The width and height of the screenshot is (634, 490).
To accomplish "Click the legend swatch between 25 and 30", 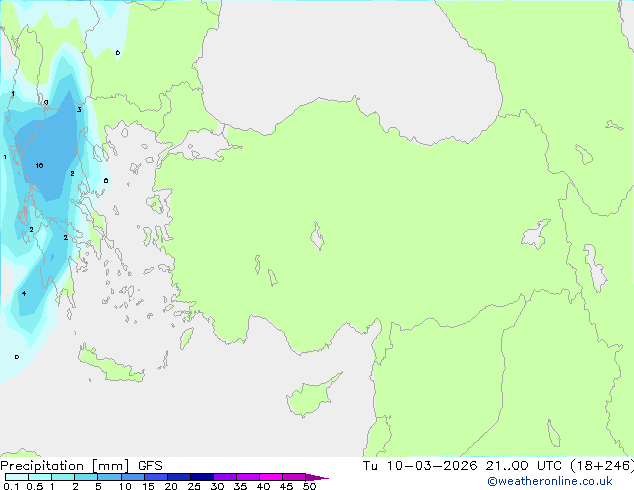I will tap(202, 477).
